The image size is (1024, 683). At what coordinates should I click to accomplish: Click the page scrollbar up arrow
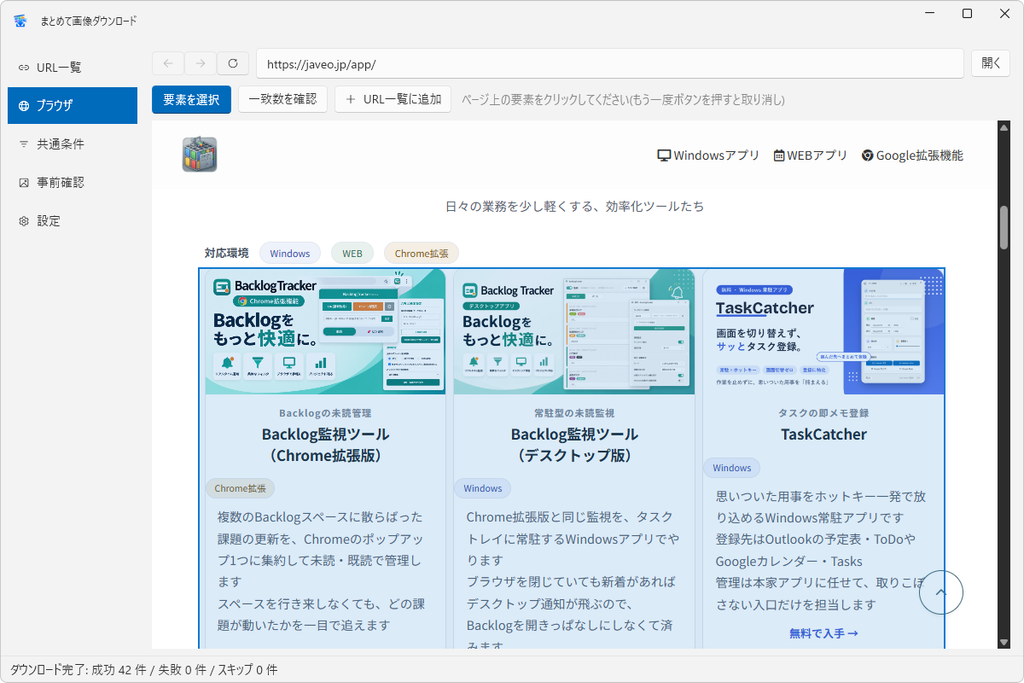(1004, 127)
